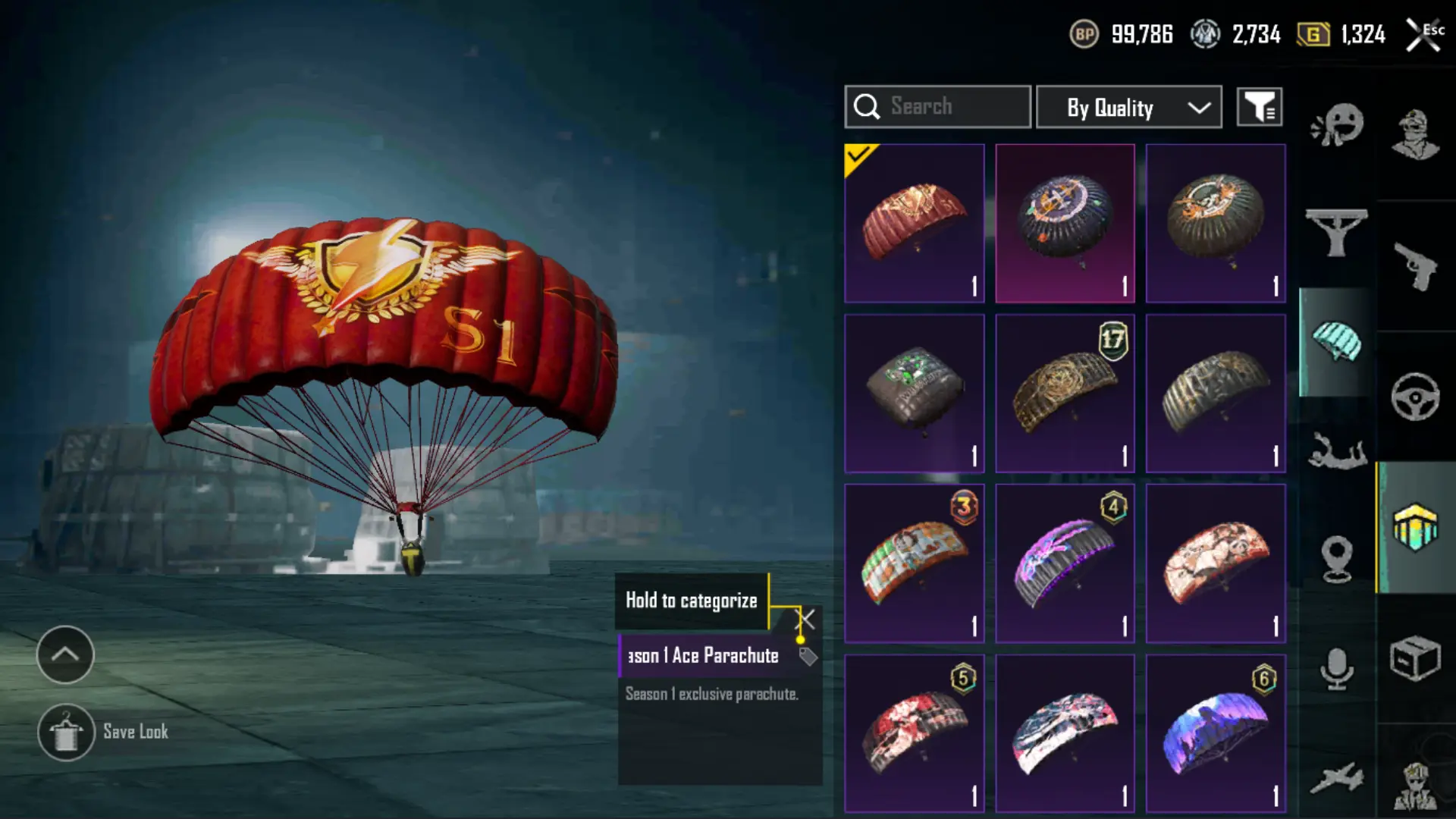Click the Save Look button
Viewport: 1456px width, 819px height.
point(104,732)
